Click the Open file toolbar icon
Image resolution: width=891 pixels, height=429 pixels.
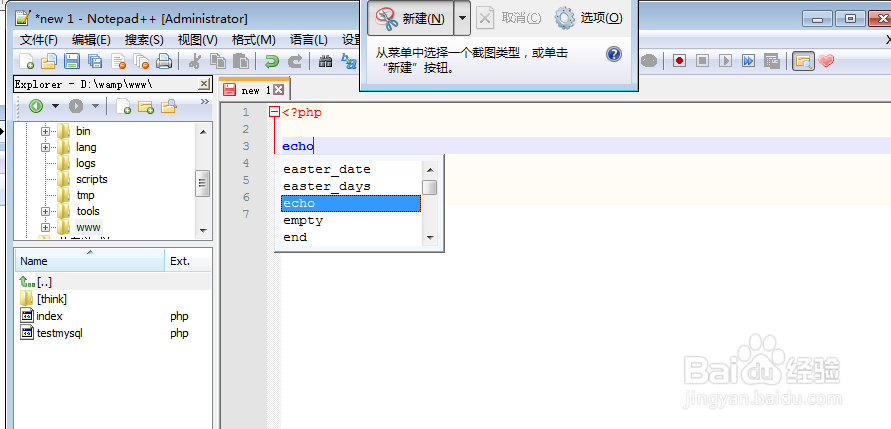coord(48,61)
